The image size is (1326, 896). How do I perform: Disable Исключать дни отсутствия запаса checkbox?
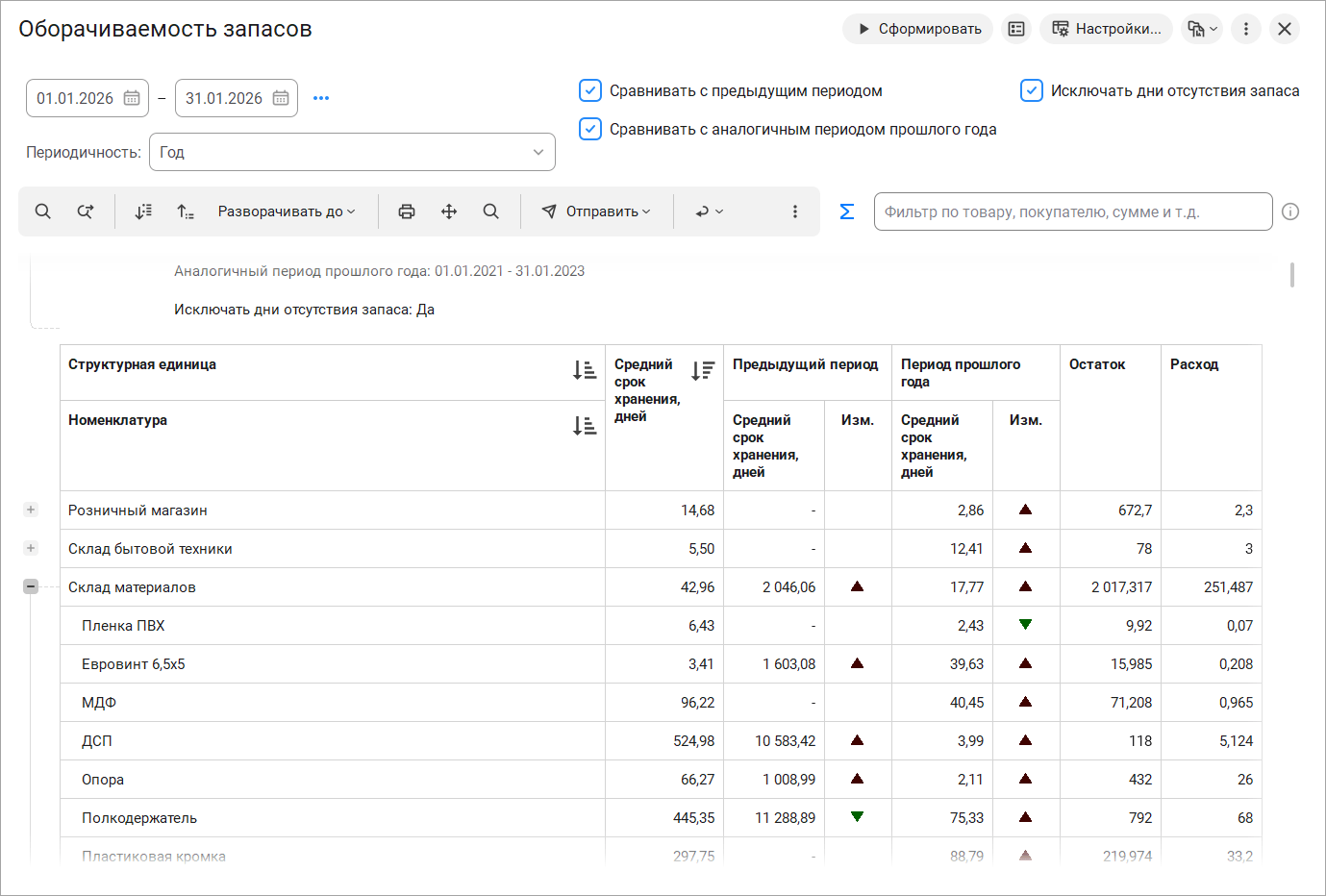(1032, 90)
